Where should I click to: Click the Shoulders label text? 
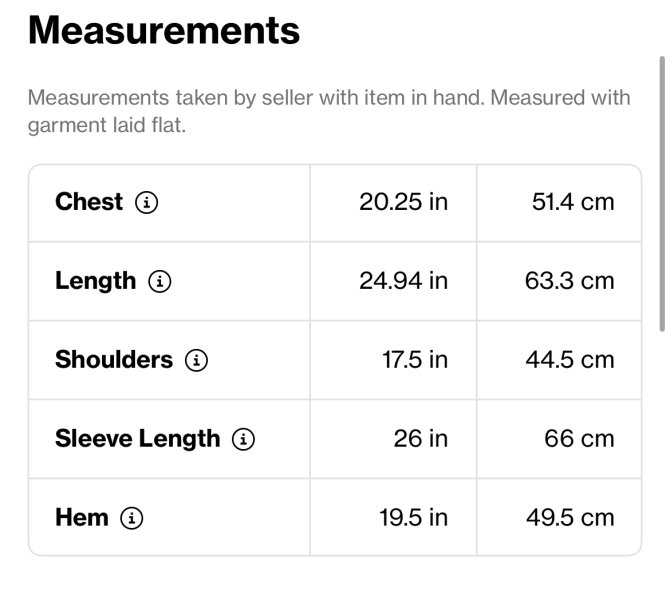click(x=114, y=359)
